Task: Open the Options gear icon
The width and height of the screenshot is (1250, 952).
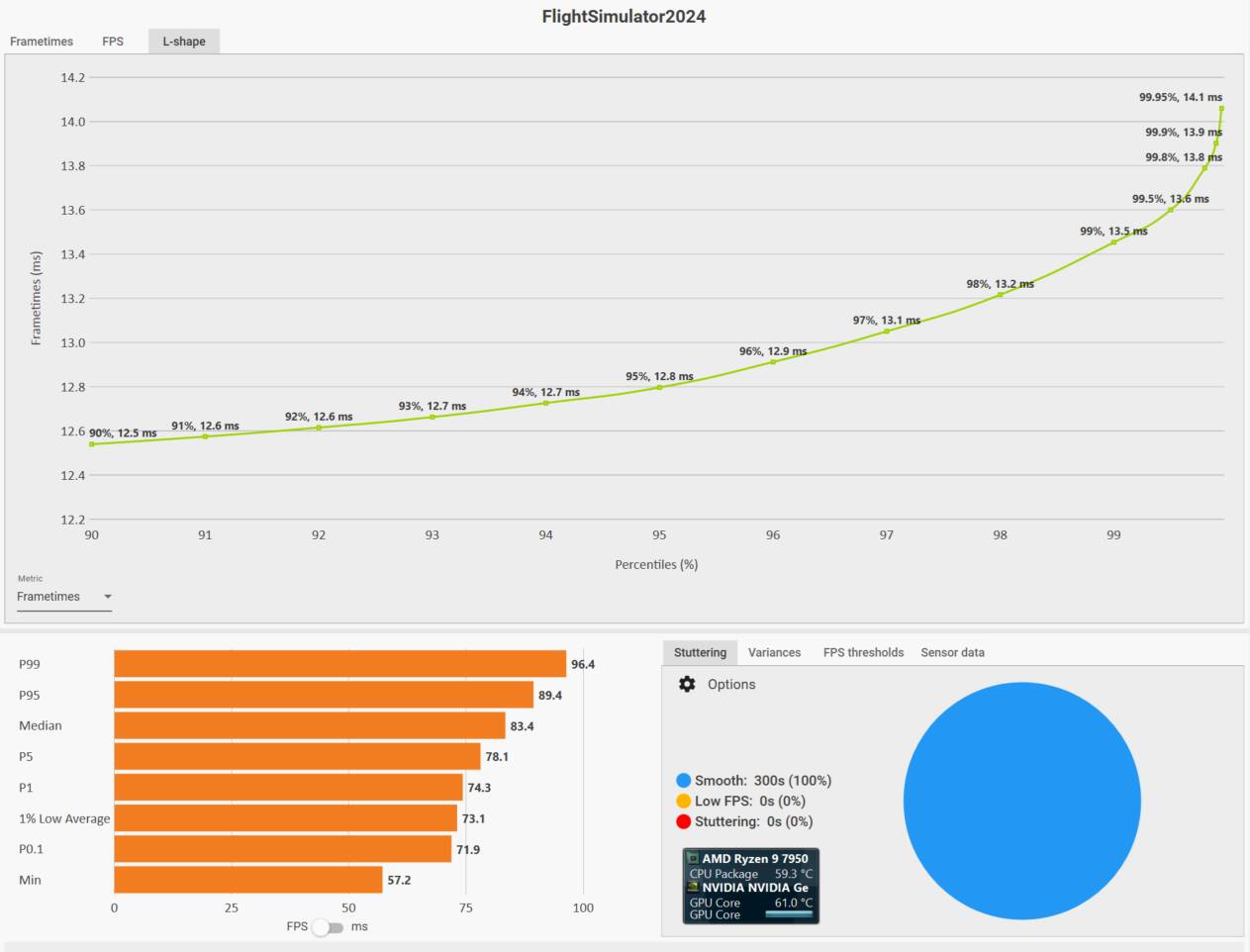Action: (687, 684)
